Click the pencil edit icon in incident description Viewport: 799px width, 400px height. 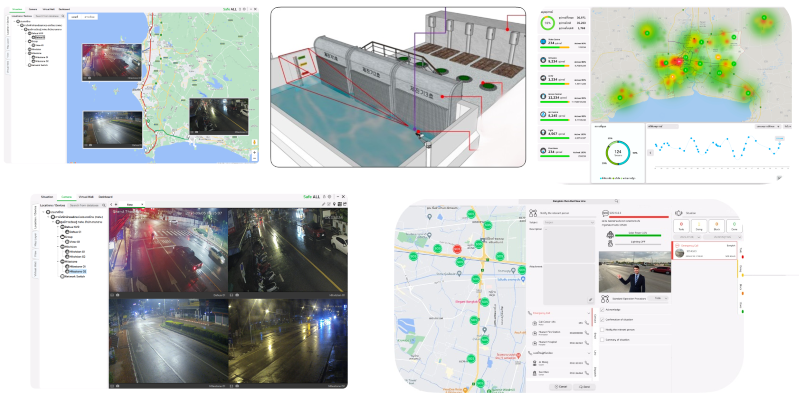tap(589, 299)
